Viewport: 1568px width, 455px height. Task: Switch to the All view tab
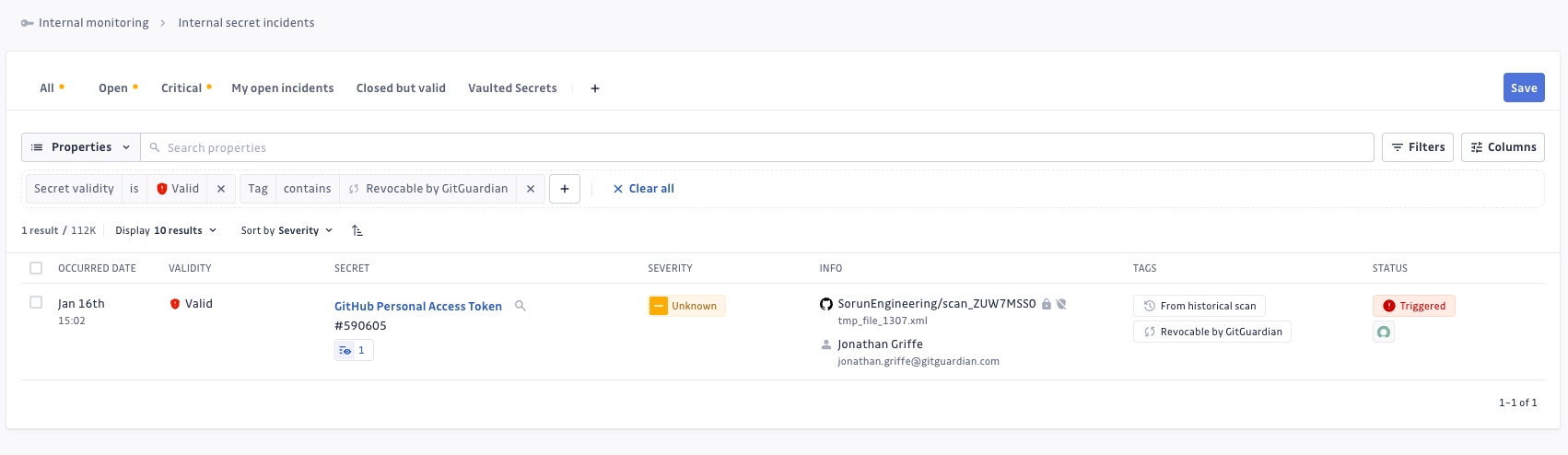coord(47,88)
